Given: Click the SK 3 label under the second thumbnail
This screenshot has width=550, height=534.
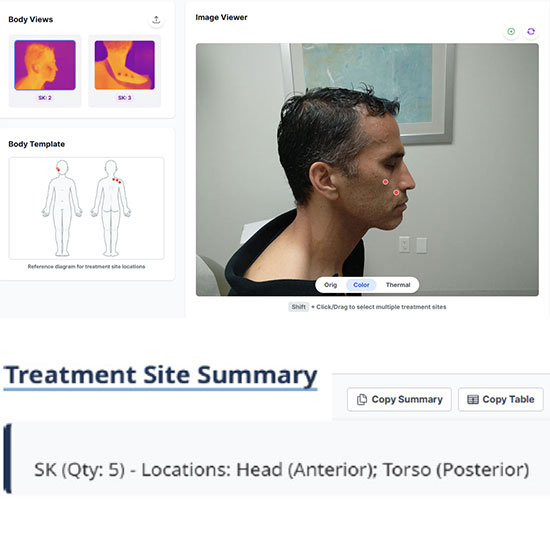Looking at the screenshot, I should 125,98.
